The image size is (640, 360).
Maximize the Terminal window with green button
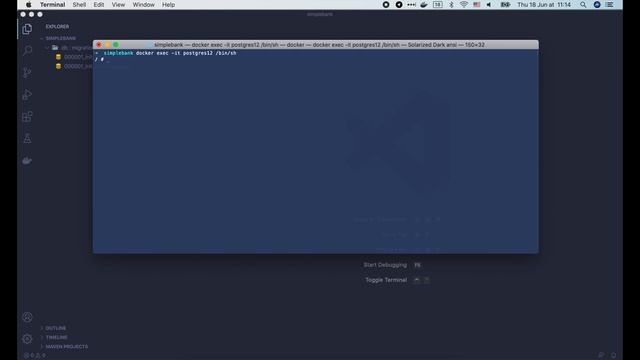click(x=116, y=45)
